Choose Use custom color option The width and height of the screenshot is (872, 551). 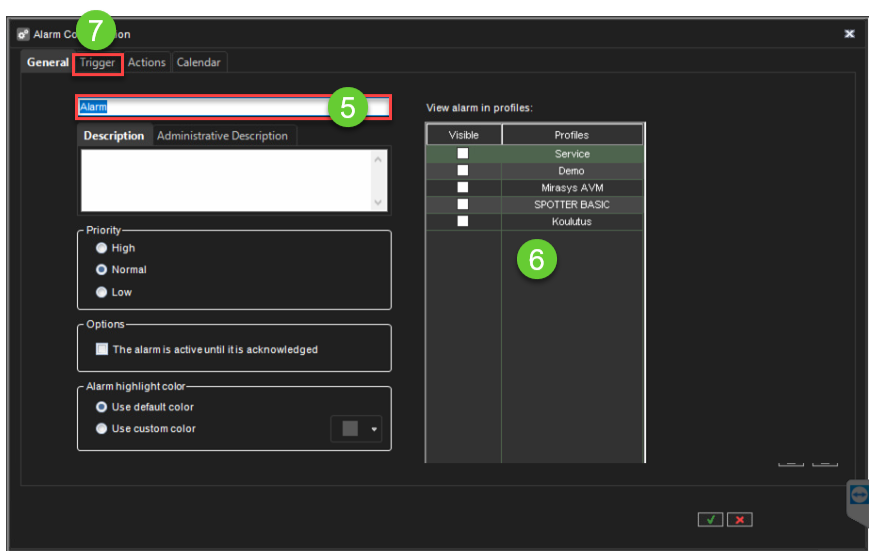coord(102,429)
